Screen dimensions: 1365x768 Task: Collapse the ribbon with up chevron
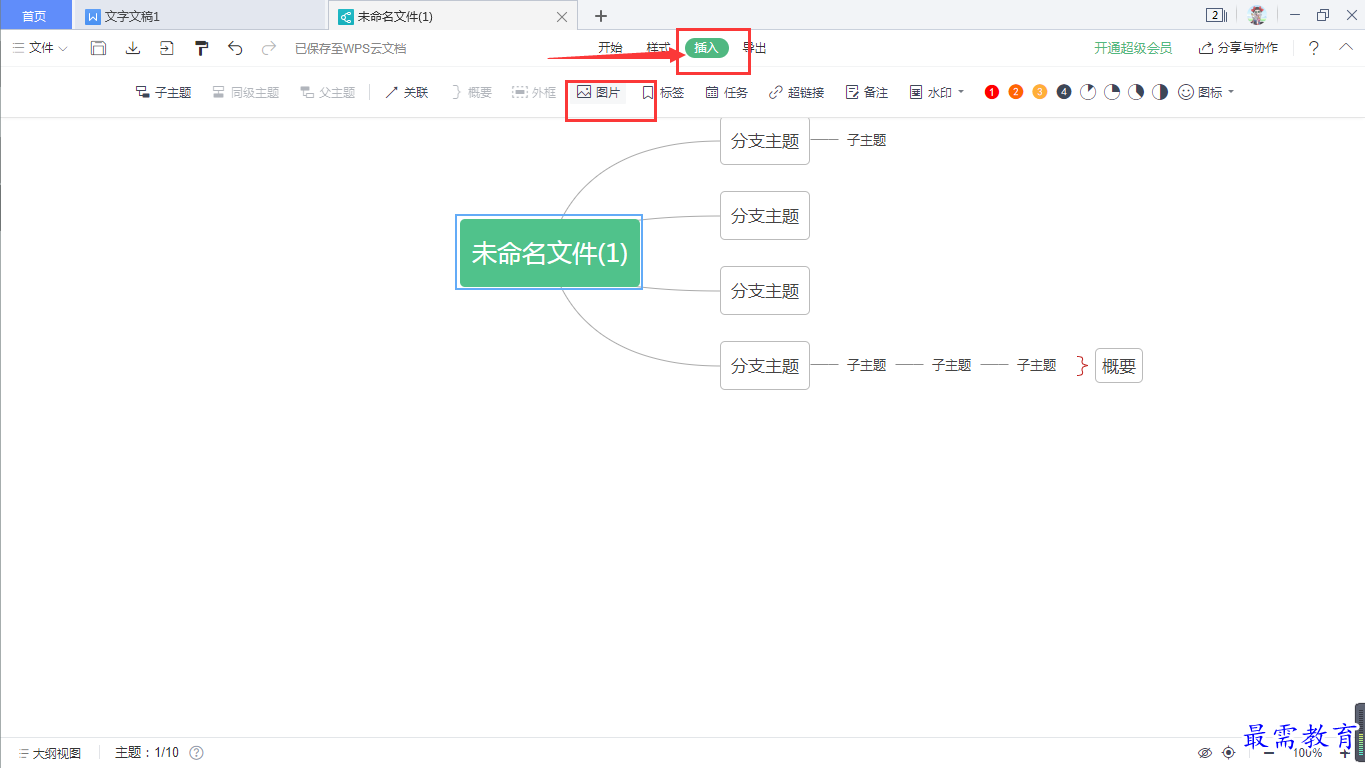1346,47
